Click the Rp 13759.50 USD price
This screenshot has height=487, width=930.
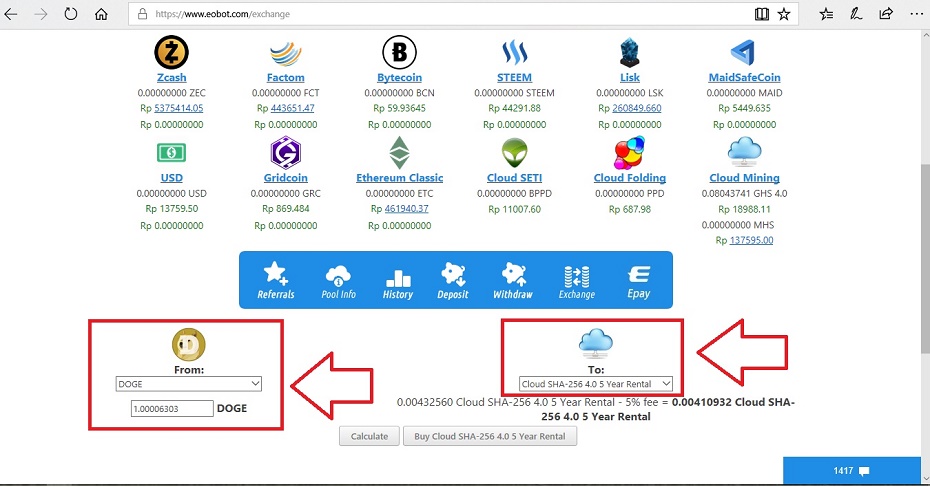click(x=171, y=209)
